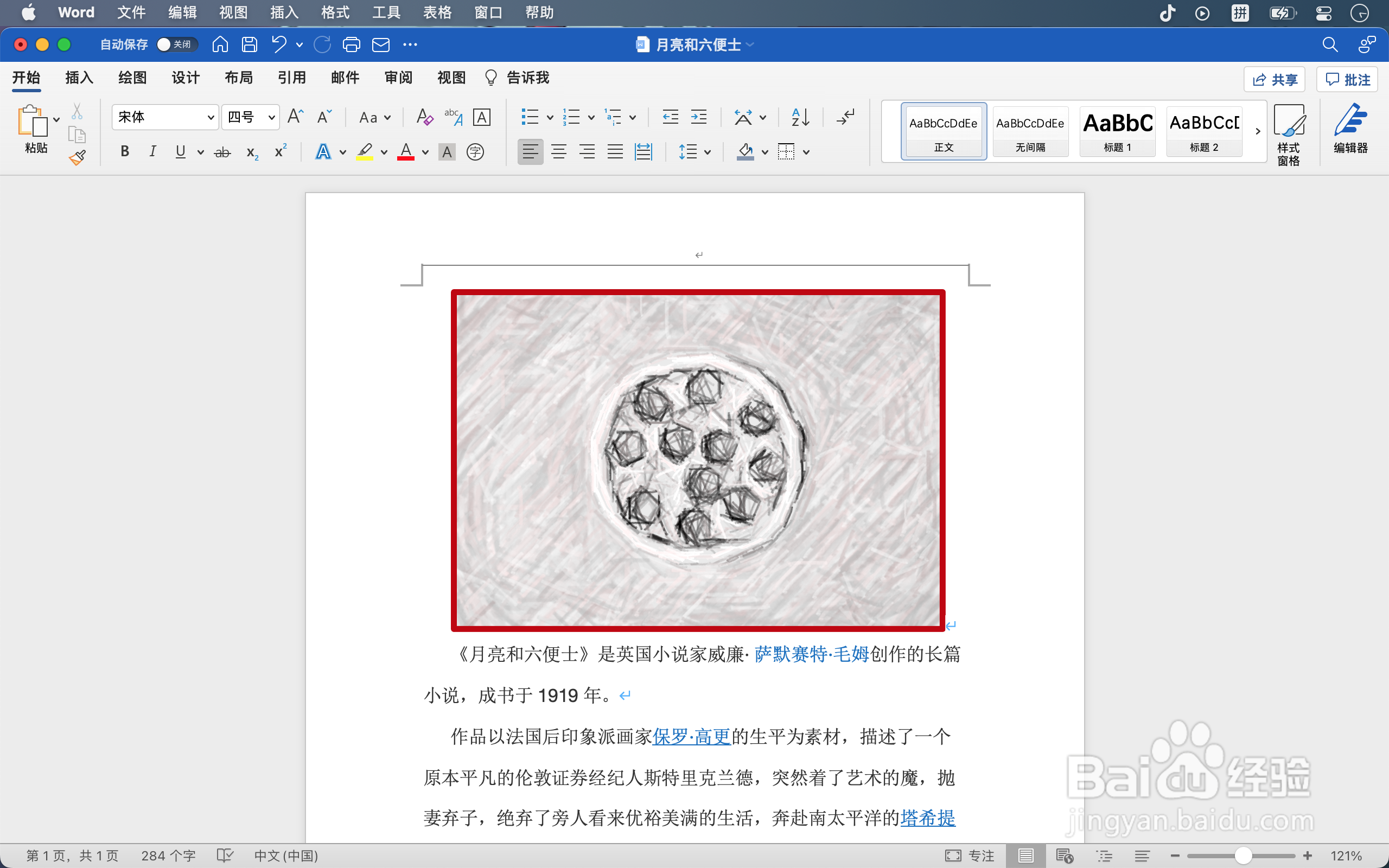
Task: Open the 文件 menu in menu bar
Action: tap(131, 12)
